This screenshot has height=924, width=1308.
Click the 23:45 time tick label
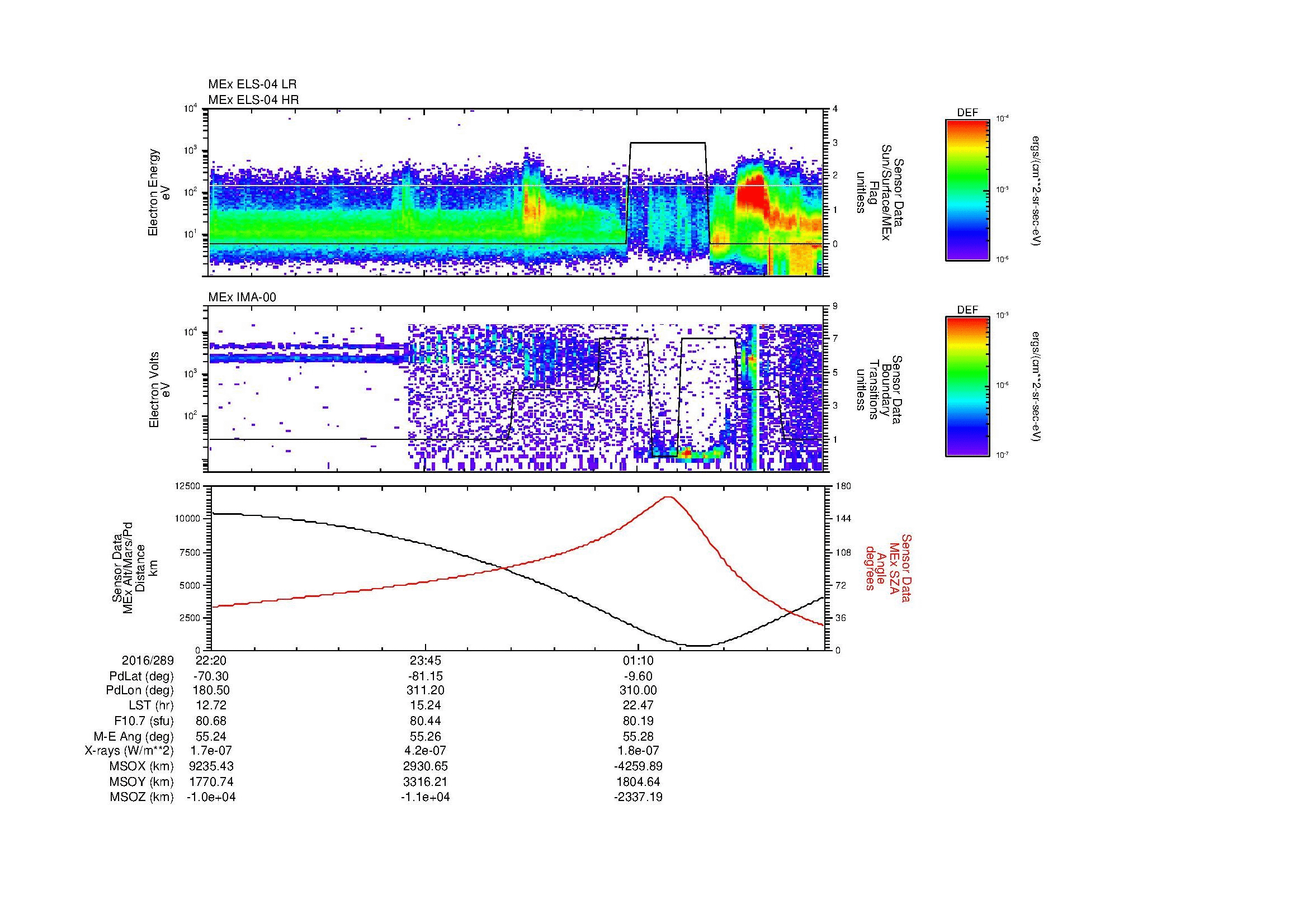tap(425, 660)
